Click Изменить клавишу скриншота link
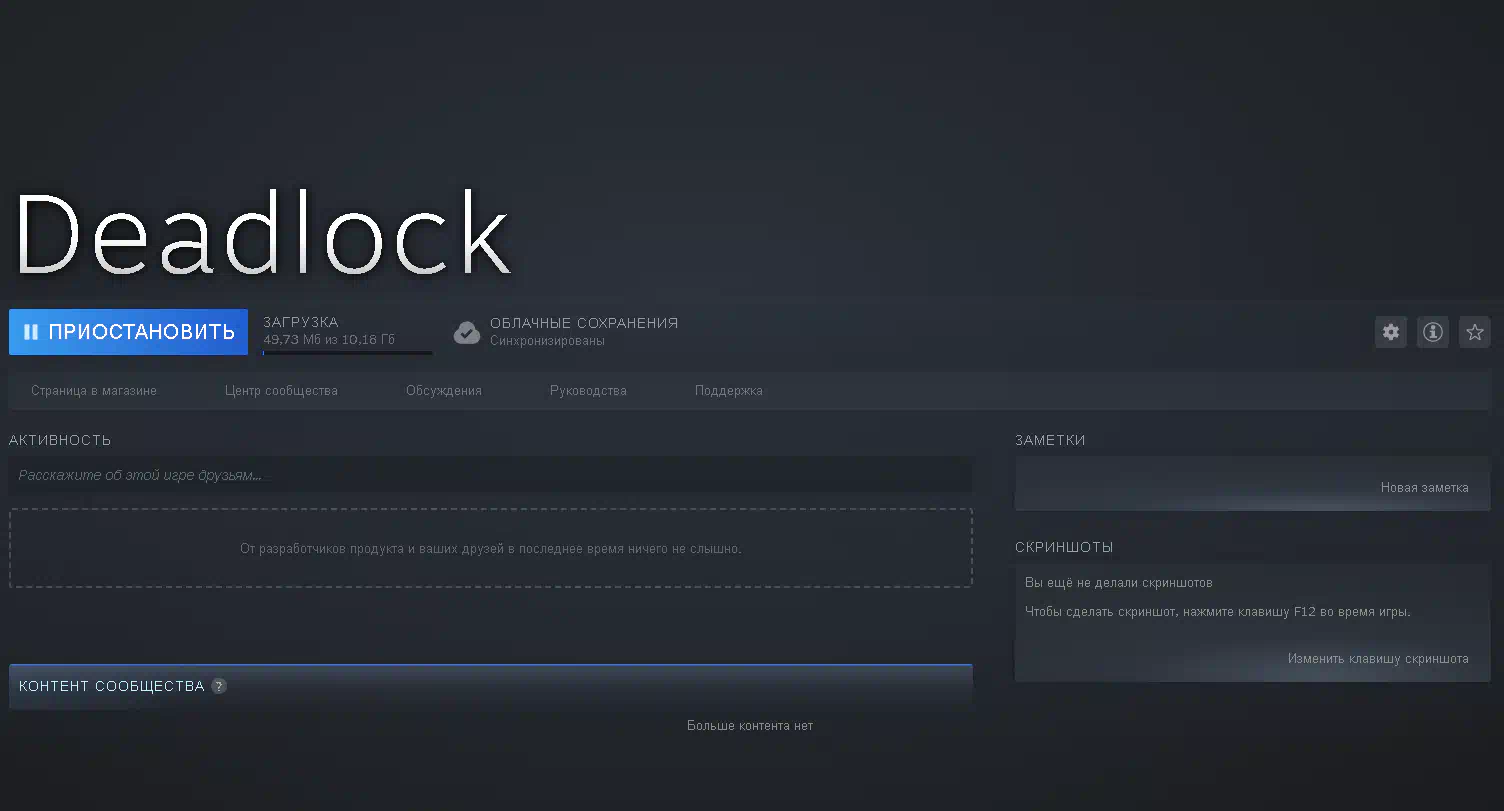The image size is (1504, 811). [1378, 659]
